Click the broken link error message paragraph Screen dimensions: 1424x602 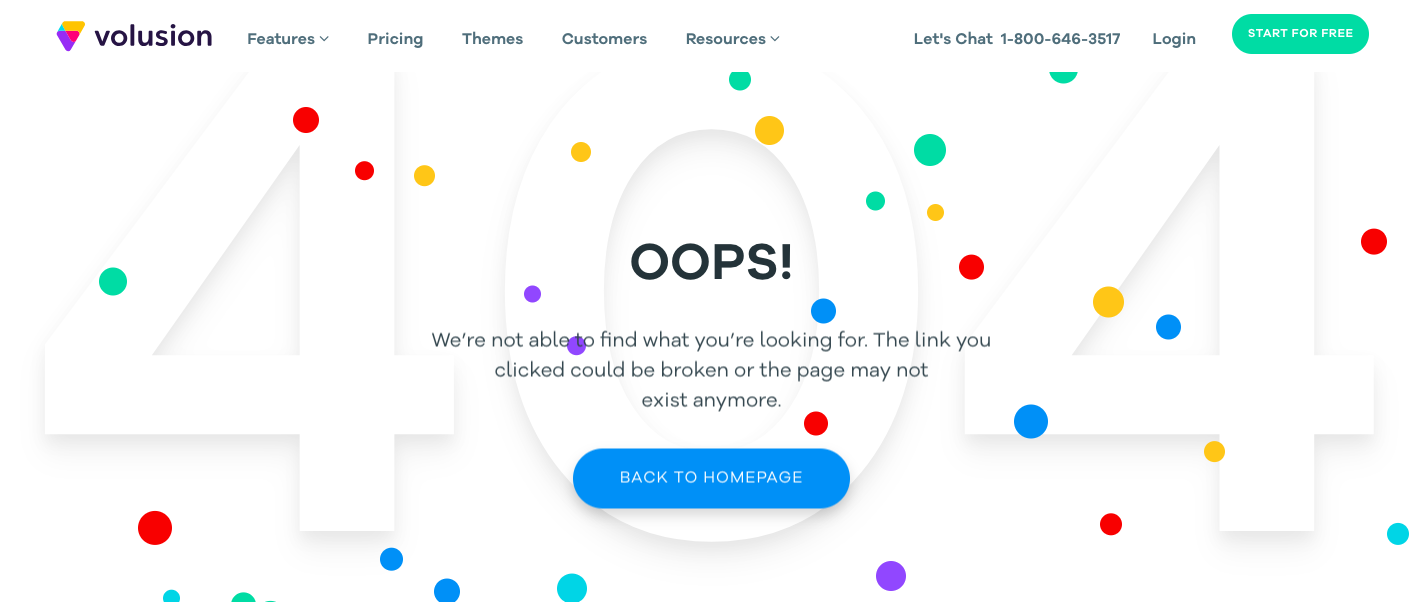[711, 370]
